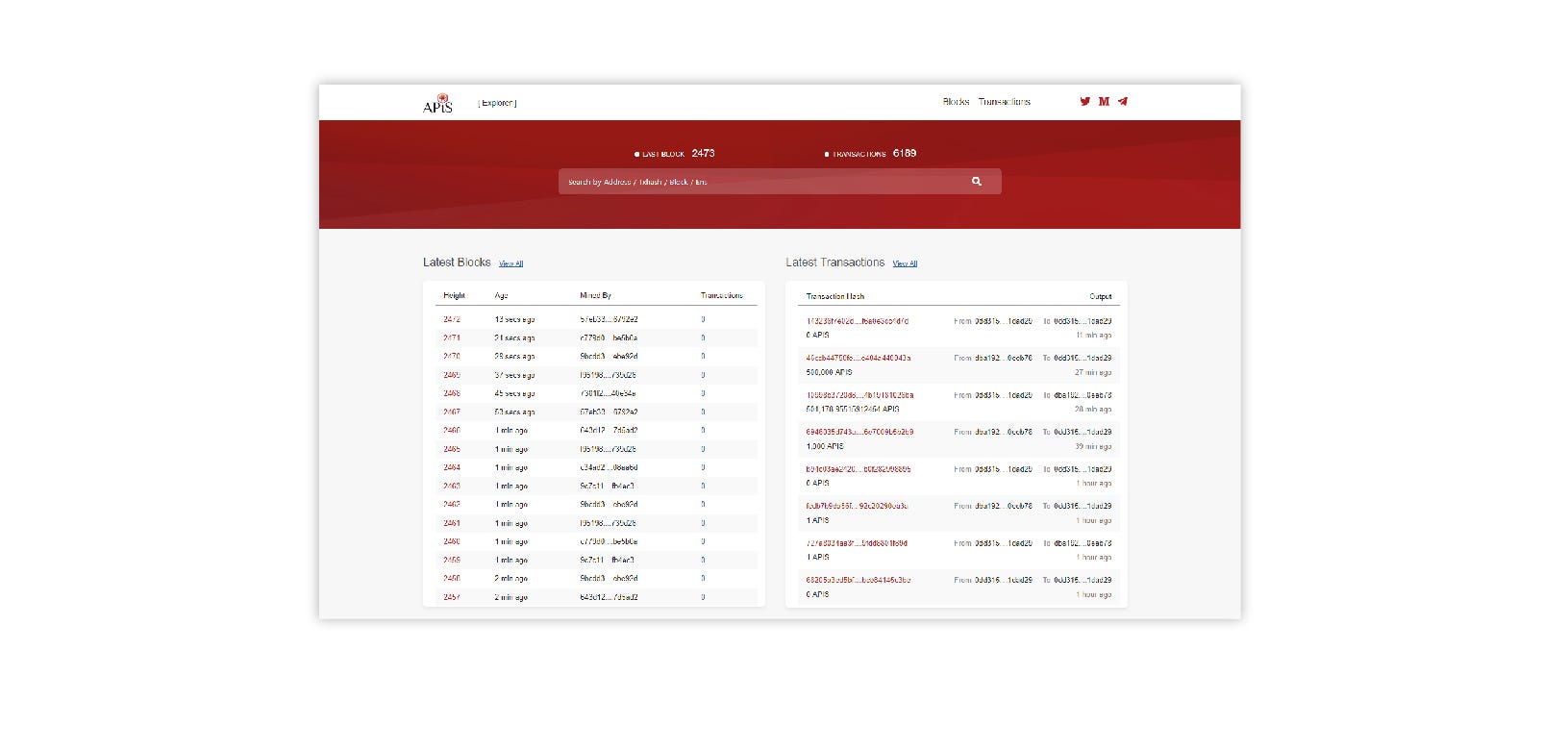
Task: Open the transaction hash above 500,000 APIS
Action: pyautogui.click(x=859, y=358)
